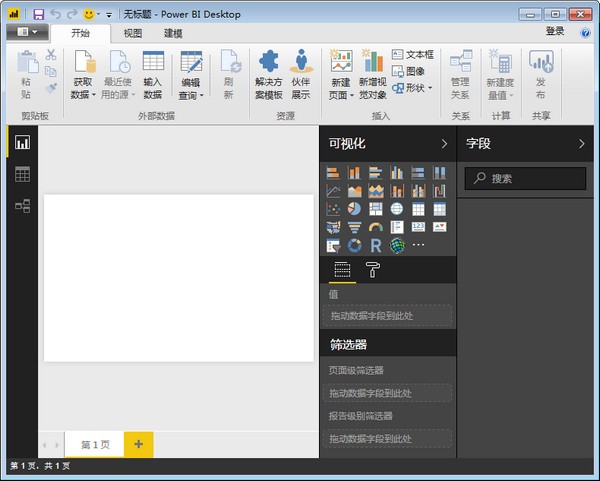Switch to the Modeling (建模) tab
The height and width of the screenshot is (481, 600).
(173, 33)
